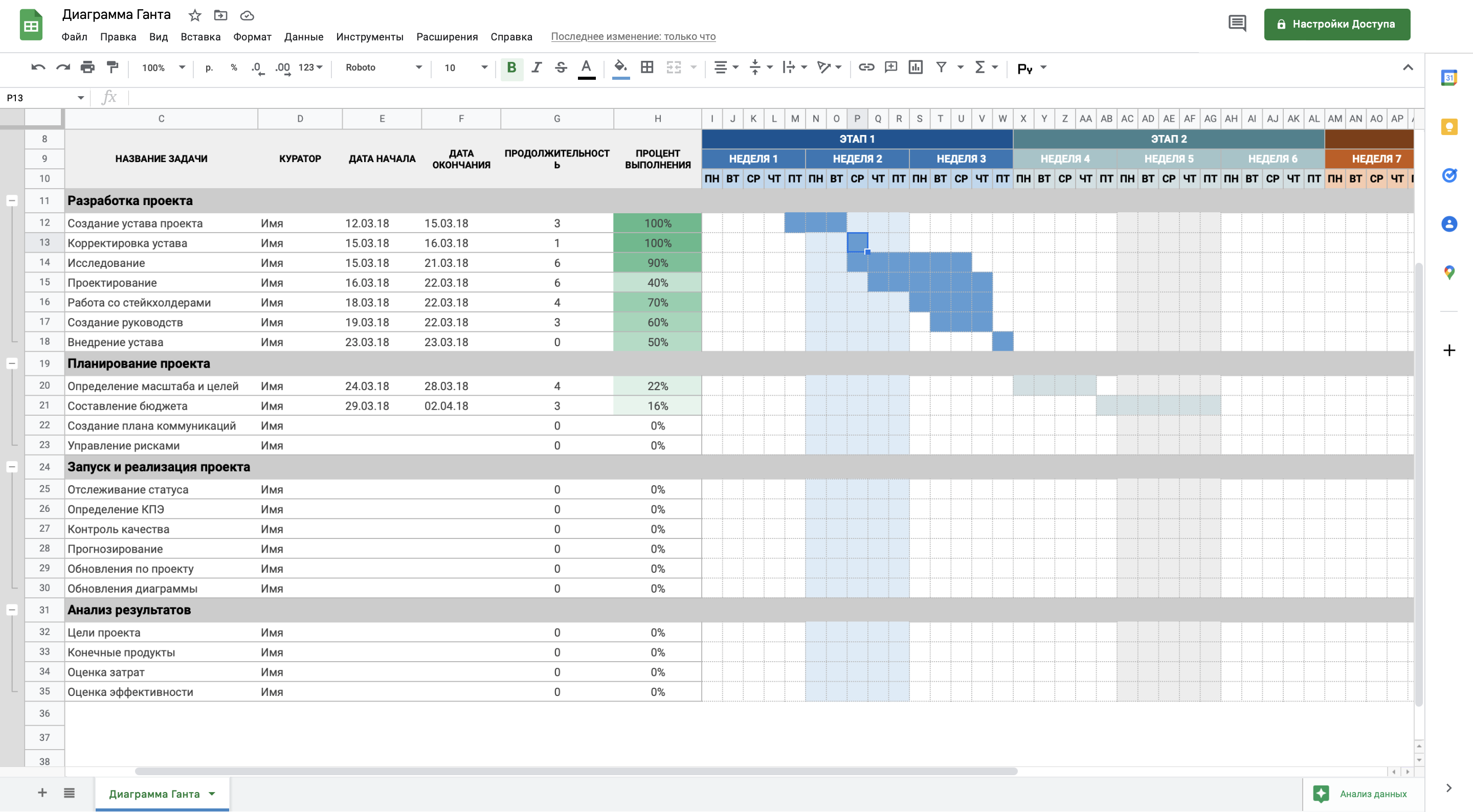
Task: Open the Вставка menu
Action: pos(200,37)
